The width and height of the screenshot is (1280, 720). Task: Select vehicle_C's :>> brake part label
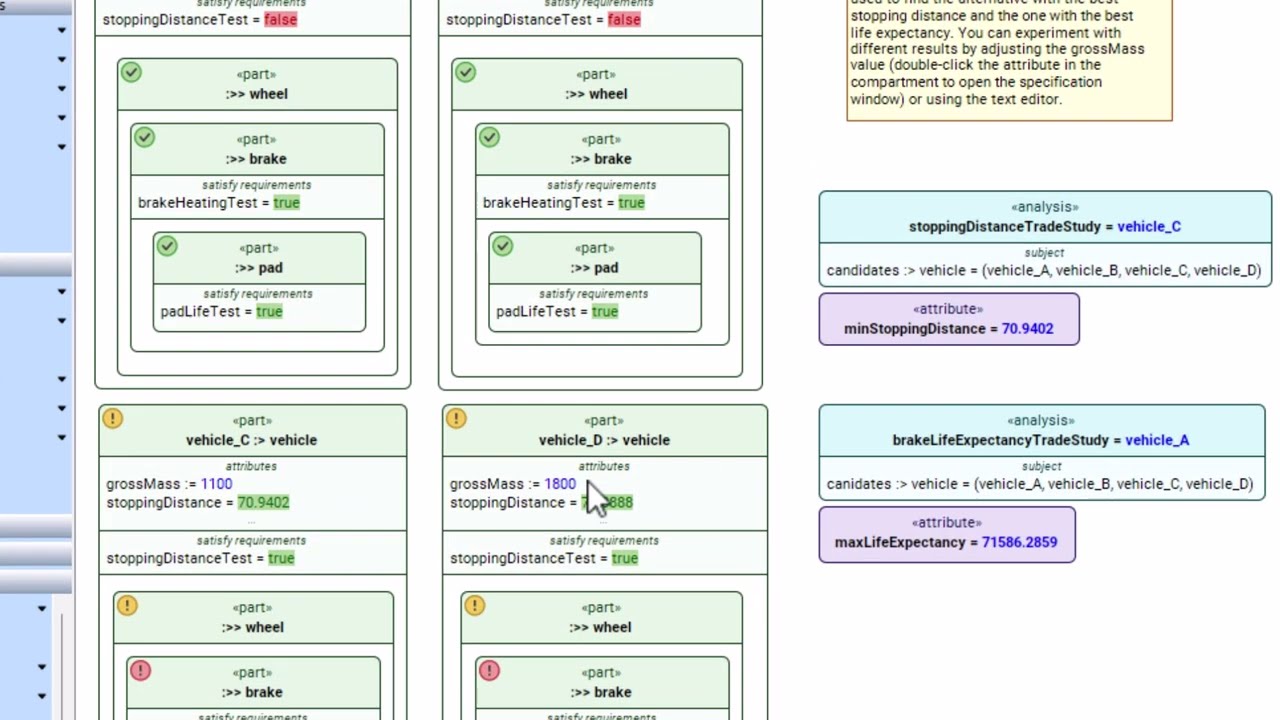tap(252, 693)
